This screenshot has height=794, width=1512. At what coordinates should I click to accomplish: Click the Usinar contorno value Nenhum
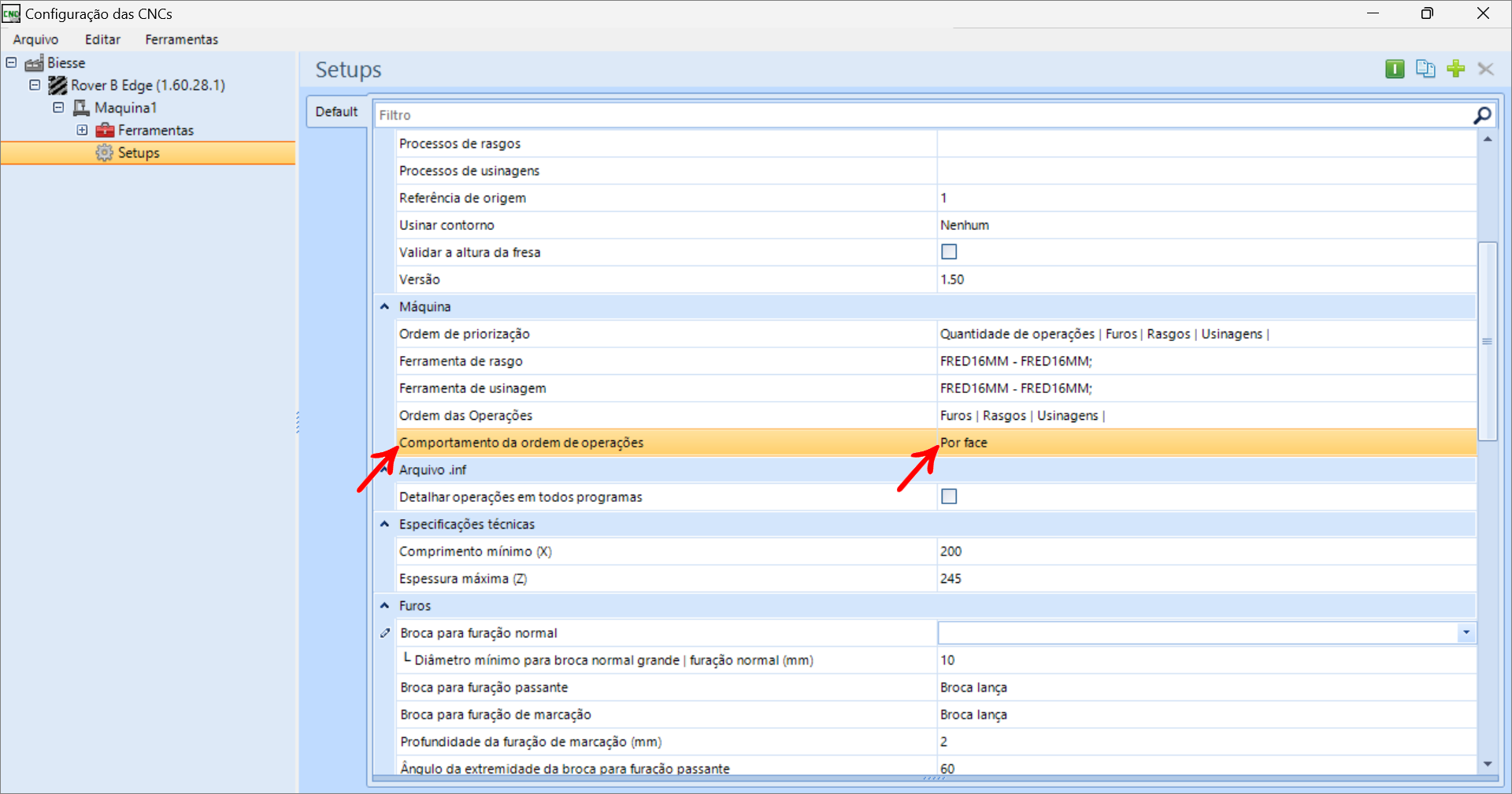[x=964, y=225]
